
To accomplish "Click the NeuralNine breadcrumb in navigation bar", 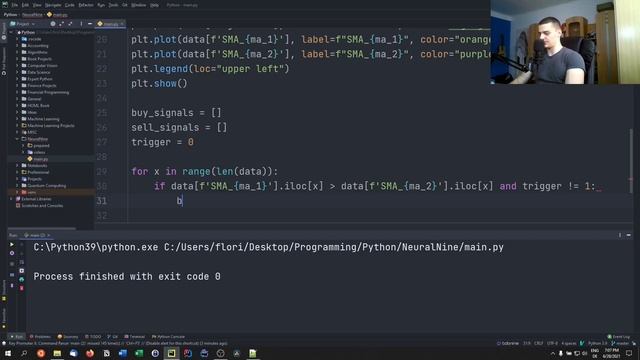I will (x=32, y=15).
